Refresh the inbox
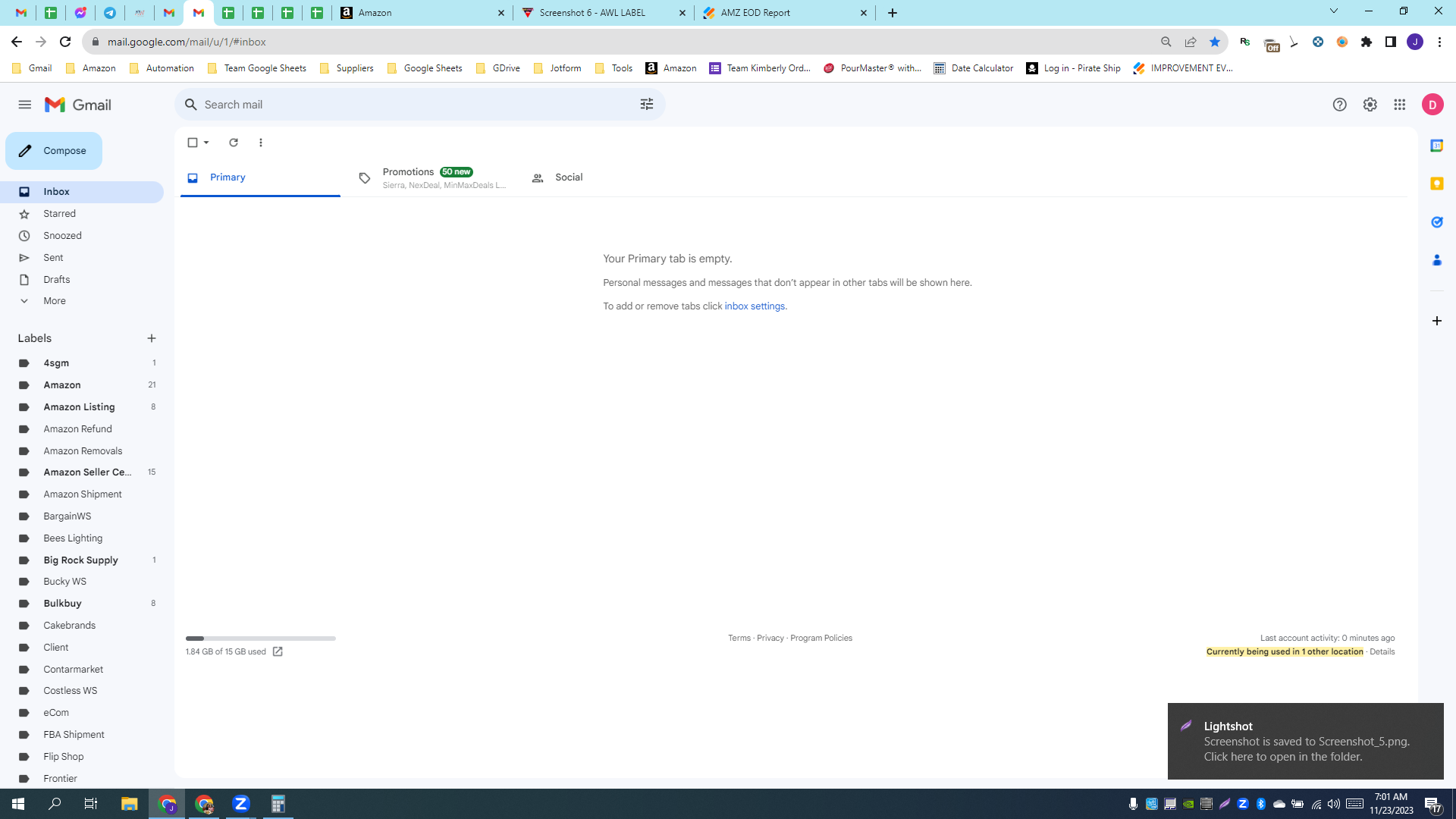This screenshot has height=819, width=1456. pyautogui.click(x=234, y=143)
